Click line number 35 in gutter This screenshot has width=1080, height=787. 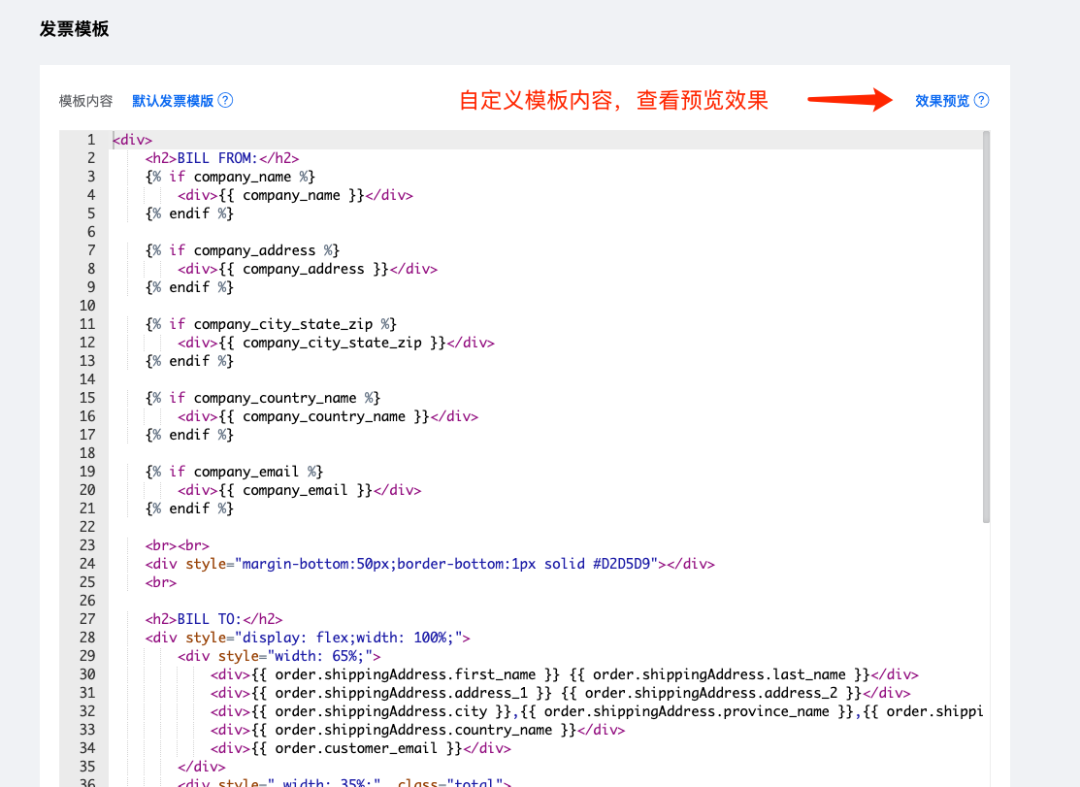click(x=87, y=767)
